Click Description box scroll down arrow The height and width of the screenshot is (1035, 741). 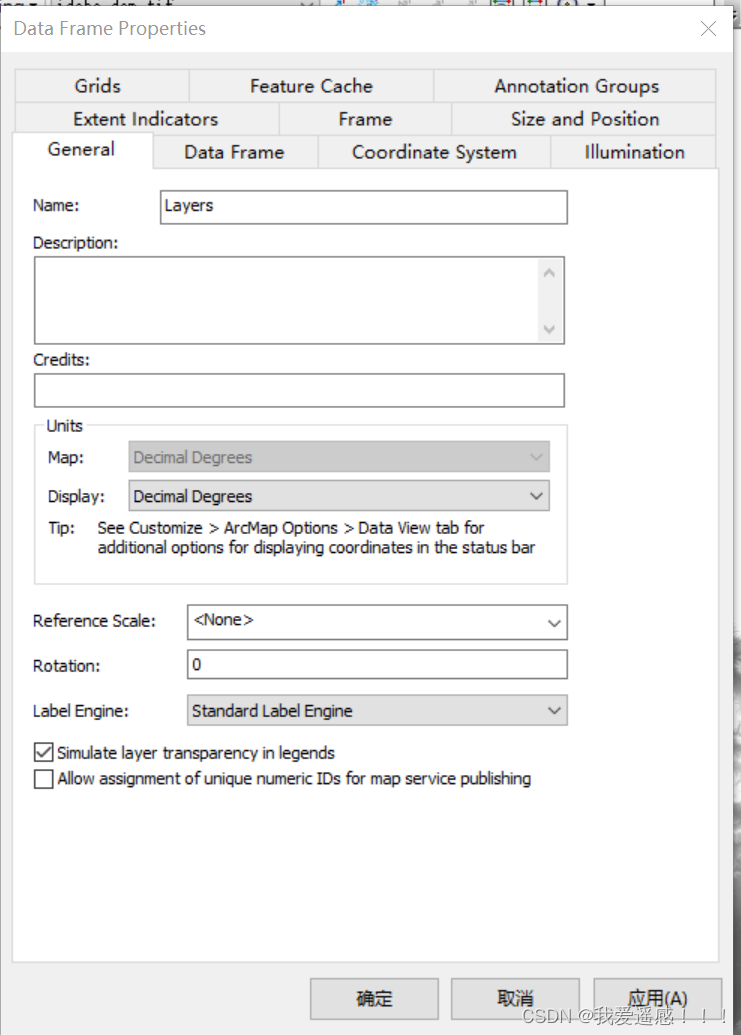(x=549, y=329)
